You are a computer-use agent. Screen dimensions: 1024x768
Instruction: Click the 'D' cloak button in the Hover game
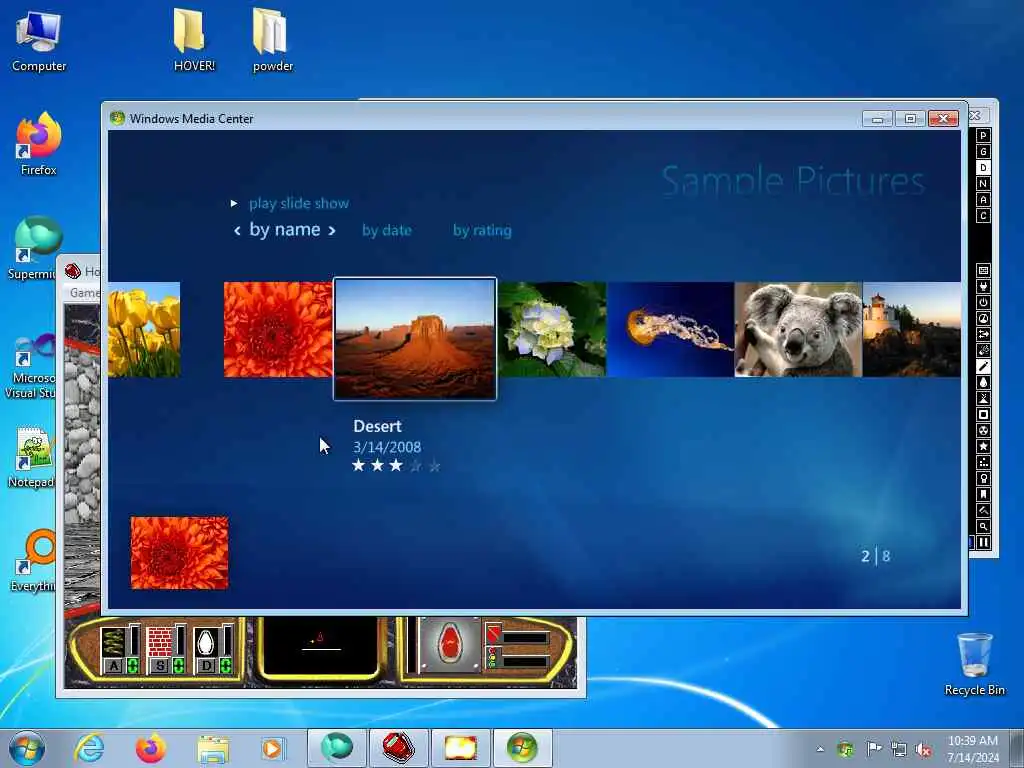tap(206, 665)
